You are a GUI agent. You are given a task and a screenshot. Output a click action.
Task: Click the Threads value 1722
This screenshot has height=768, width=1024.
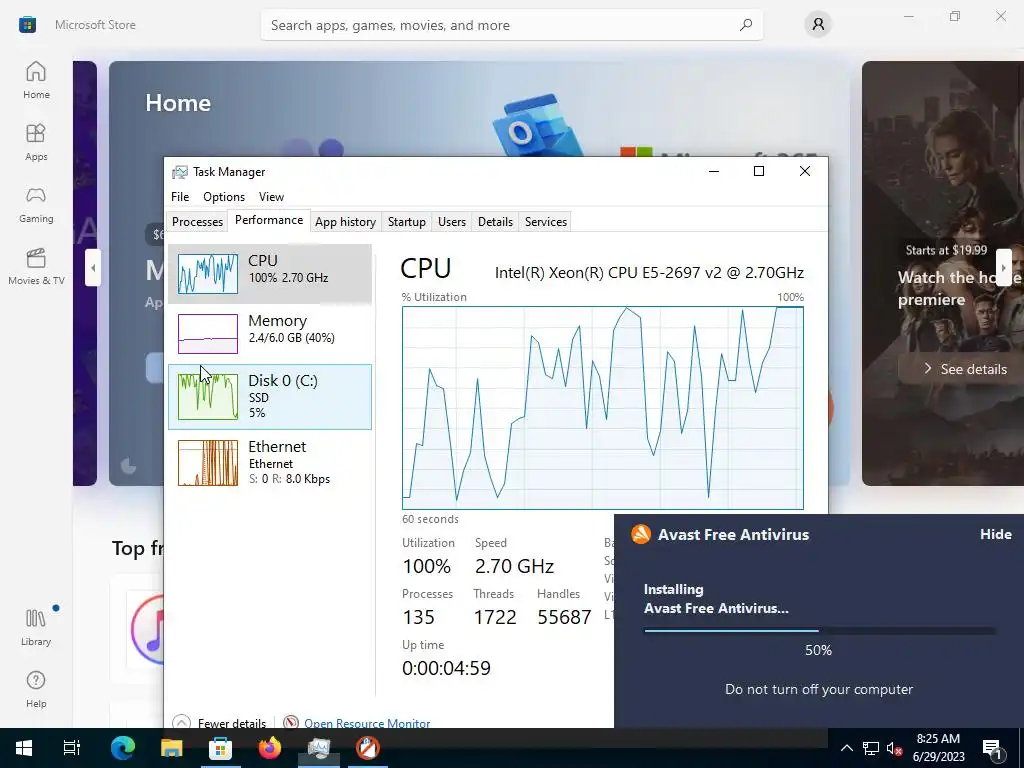pyautogui.click(x=495, y=616)
